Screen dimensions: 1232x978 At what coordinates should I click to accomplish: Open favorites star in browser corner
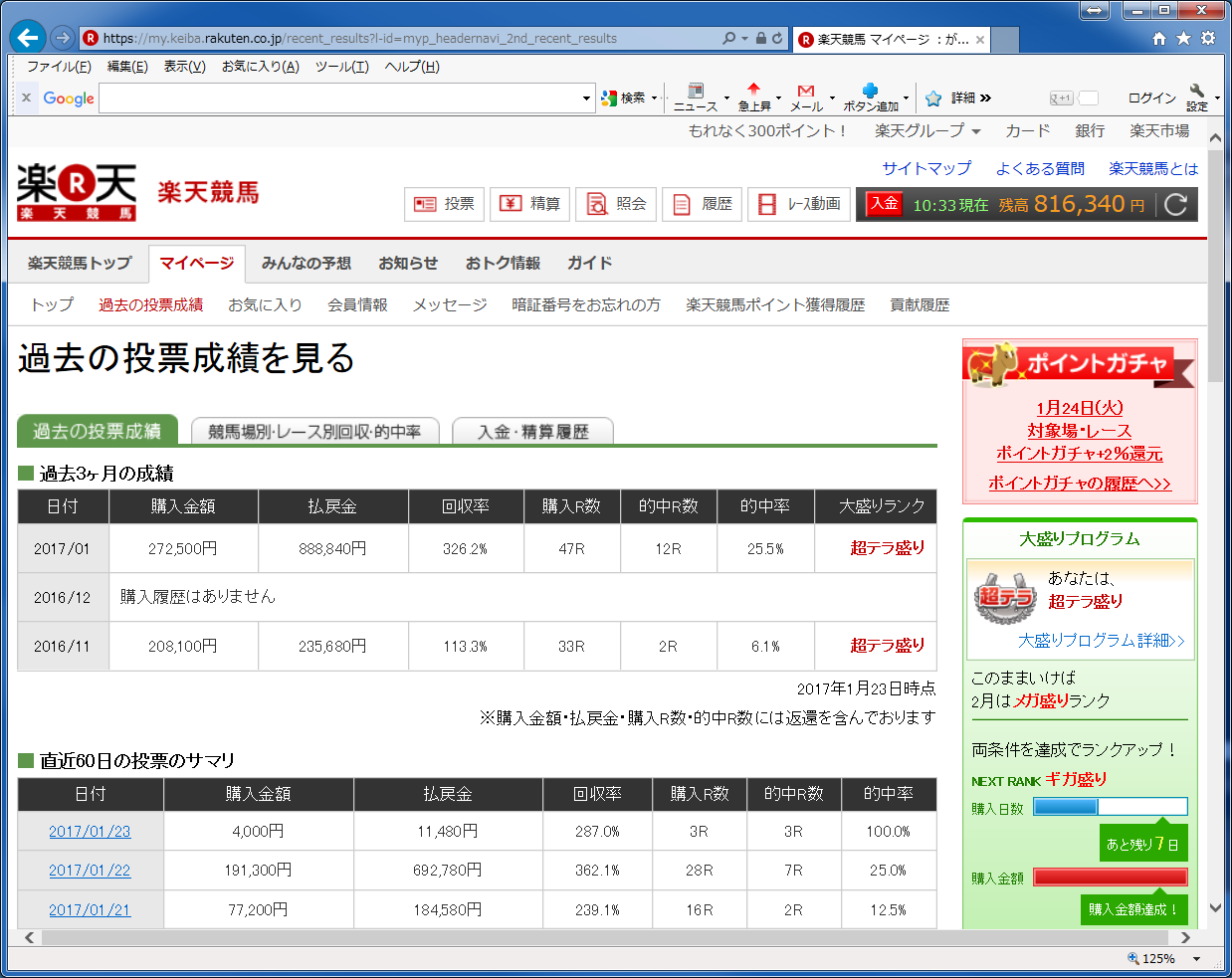coord(1183,38)
